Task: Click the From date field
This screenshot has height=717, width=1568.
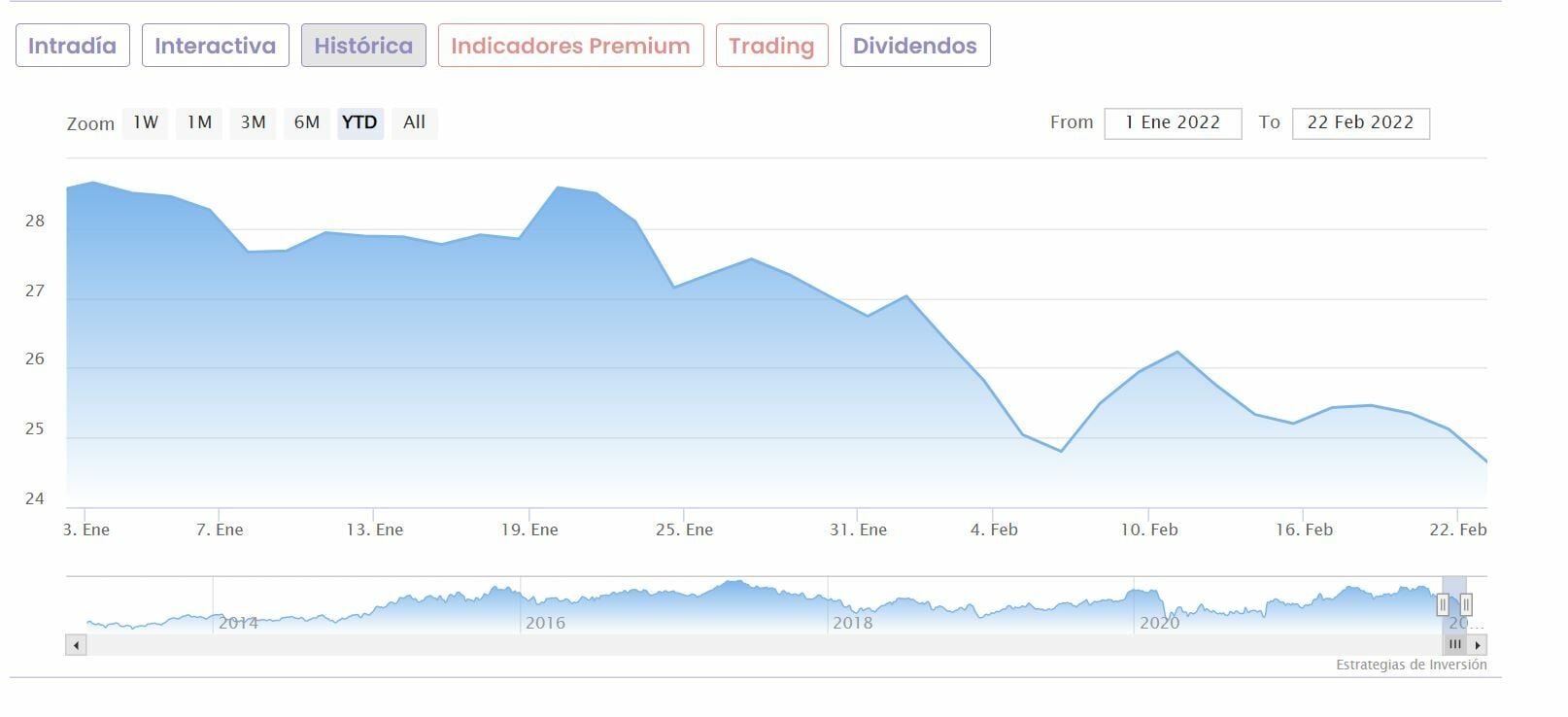Action: (x=1173, y=123)
